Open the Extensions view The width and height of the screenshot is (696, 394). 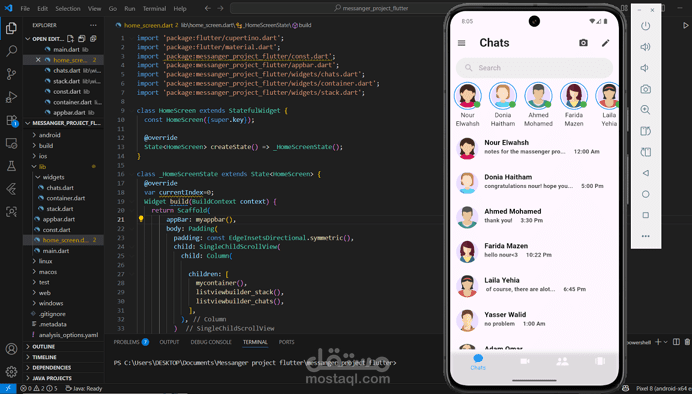pos(12,120)
